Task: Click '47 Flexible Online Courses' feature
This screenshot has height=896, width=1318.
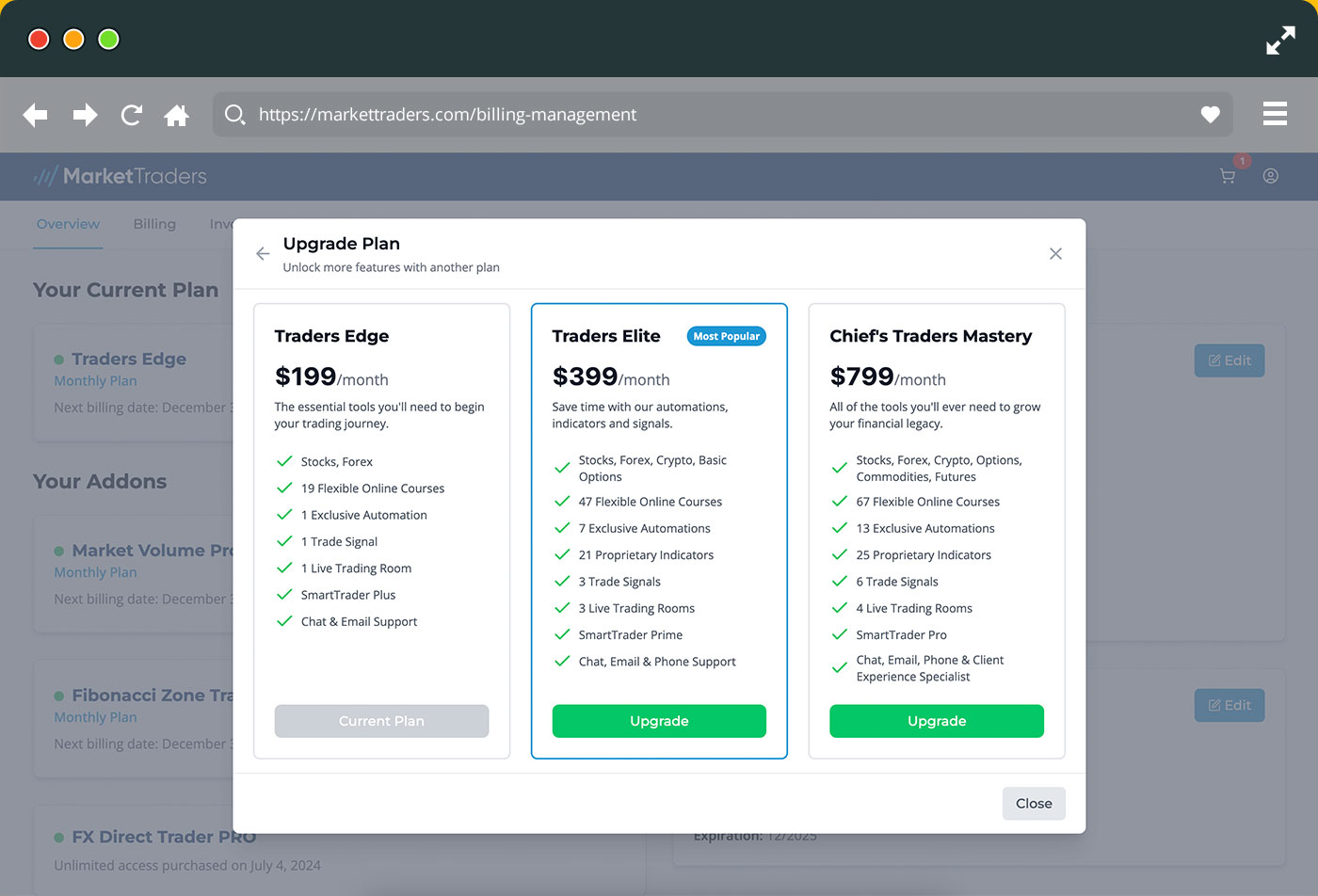Action: tap(651, 502)
